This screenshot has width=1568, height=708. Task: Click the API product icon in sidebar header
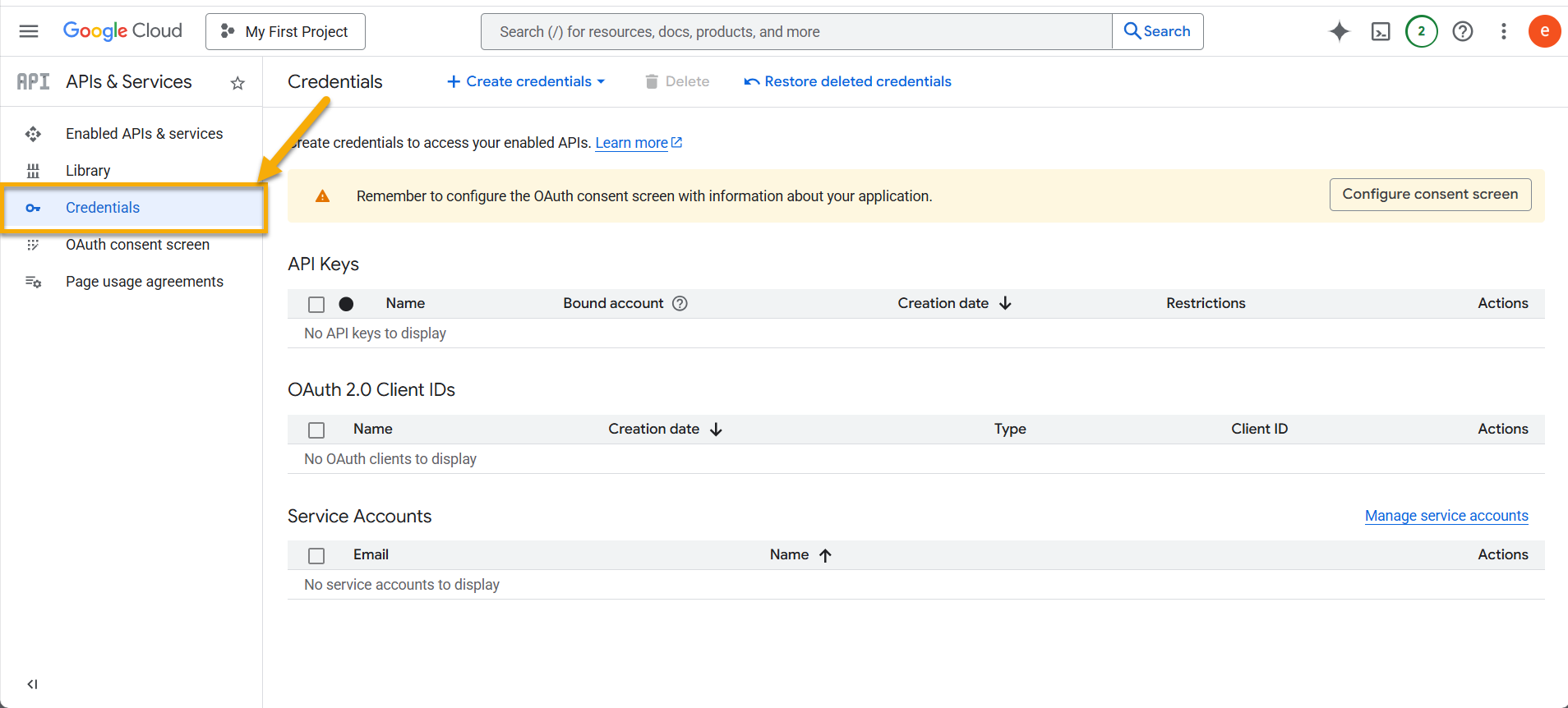33,81
